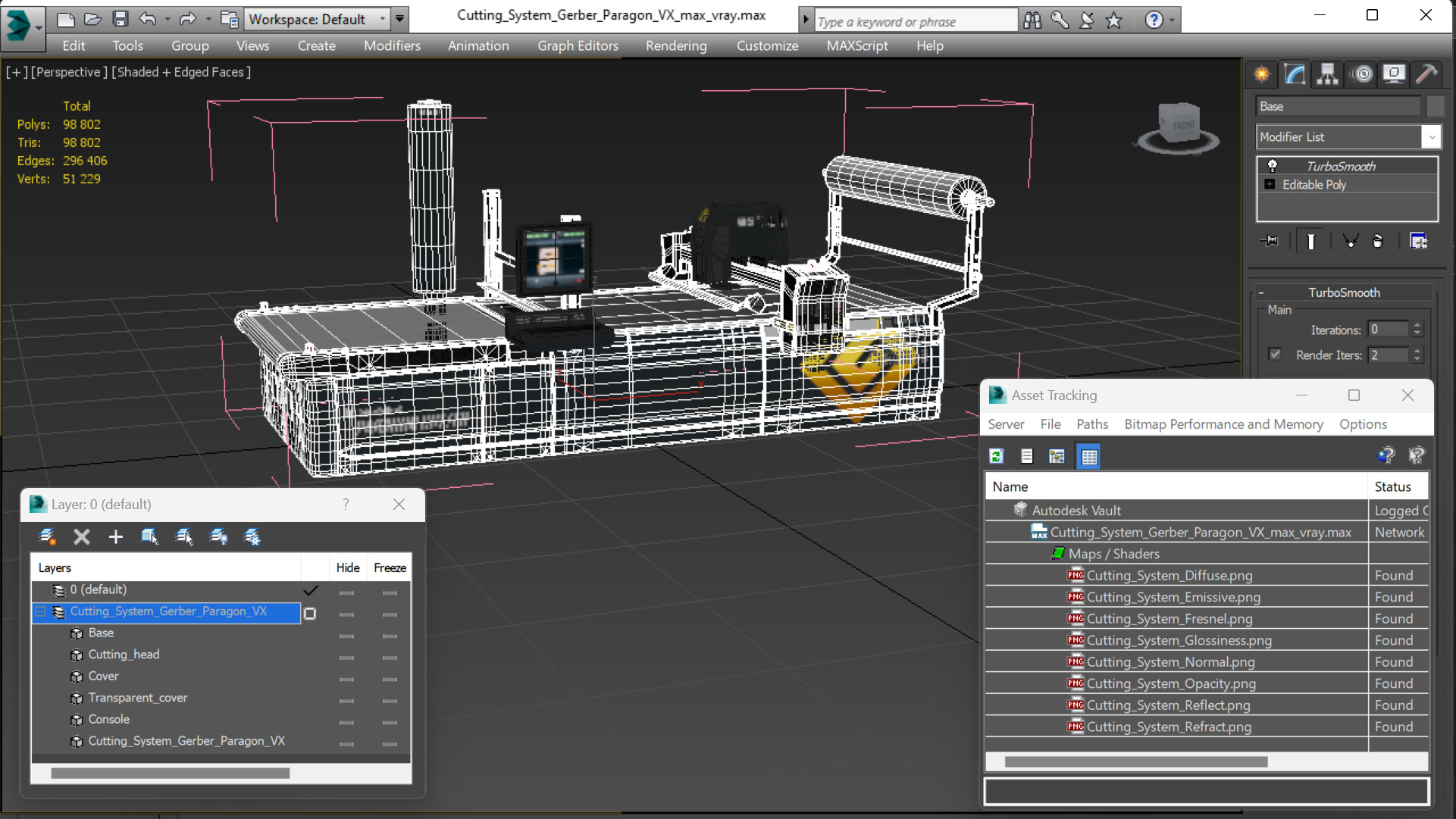1456x819 pixels.
Task: Click the object color swatch beside Base
Action: 1435,106
